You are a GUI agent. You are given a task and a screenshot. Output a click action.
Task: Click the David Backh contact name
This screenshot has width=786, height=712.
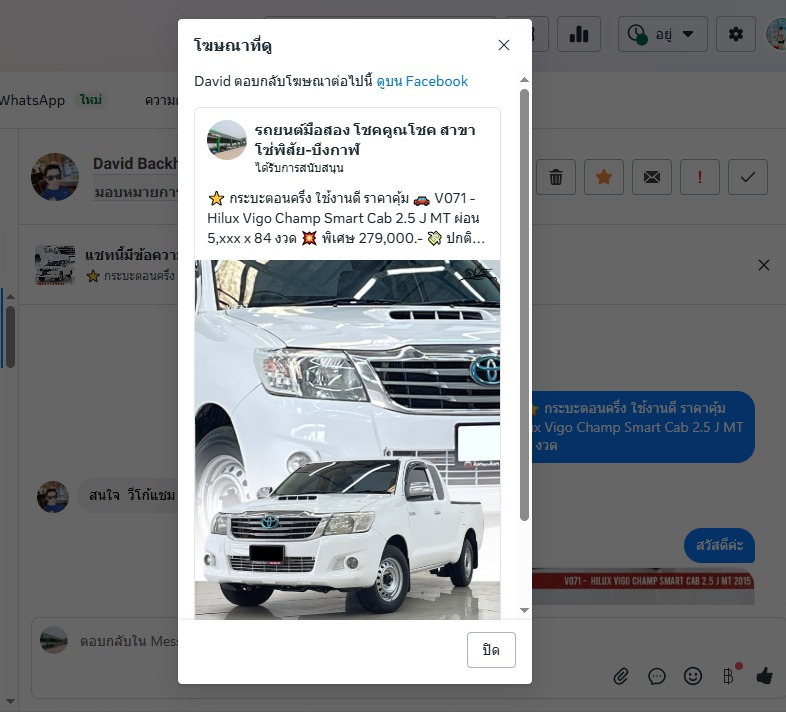(x=135, y=163)
